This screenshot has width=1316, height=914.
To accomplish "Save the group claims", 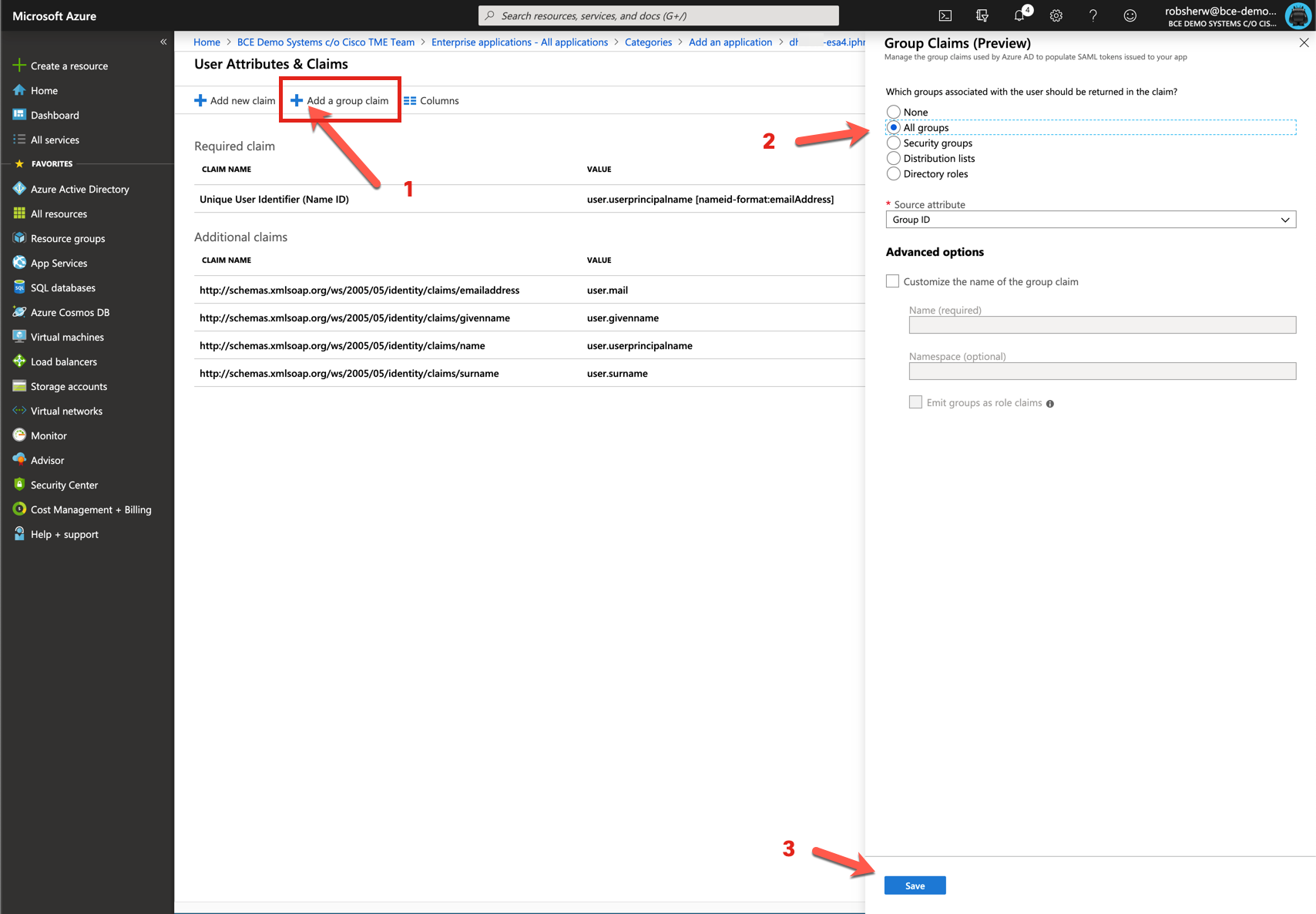I will tap(915, 885).
